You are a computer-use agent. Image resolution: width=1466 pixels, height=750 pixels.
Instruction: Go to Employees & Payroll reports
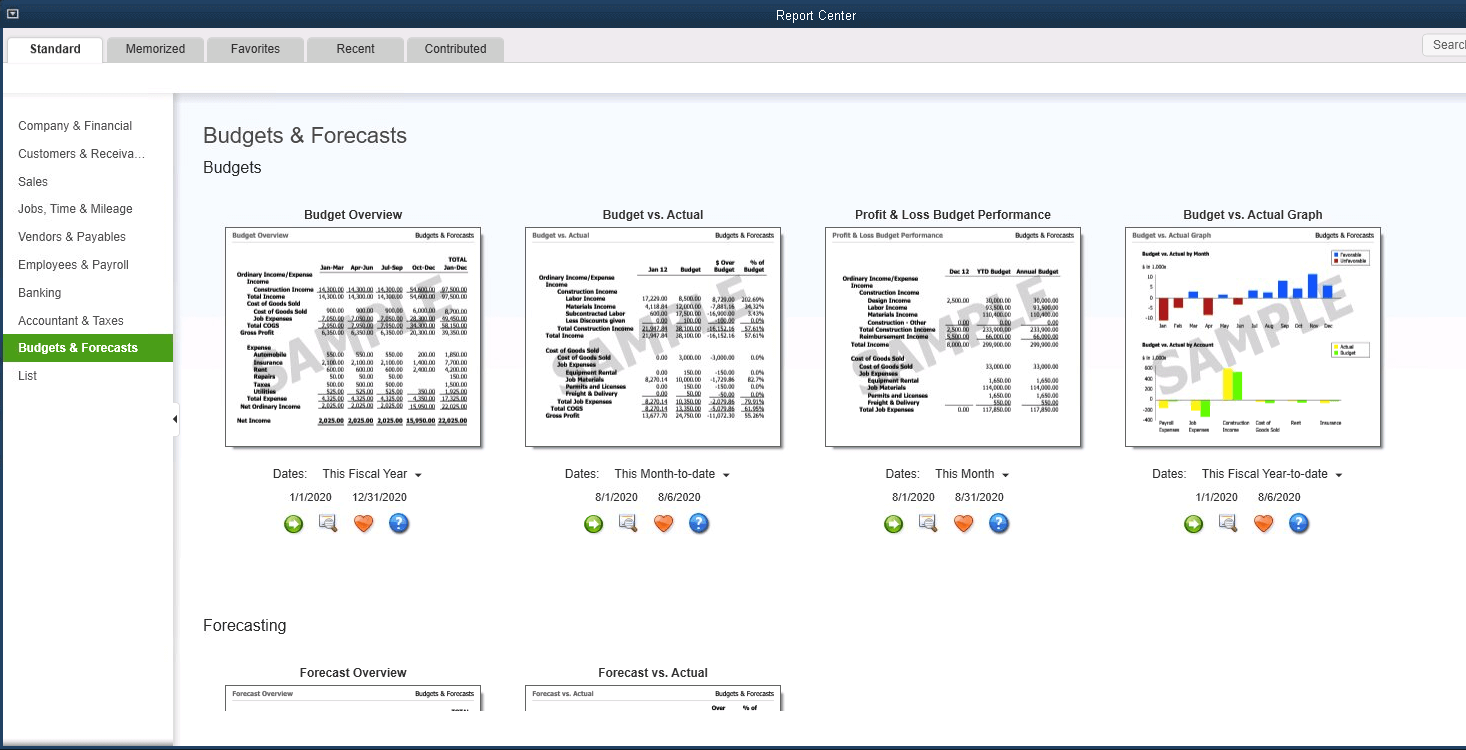coord(73,265)
